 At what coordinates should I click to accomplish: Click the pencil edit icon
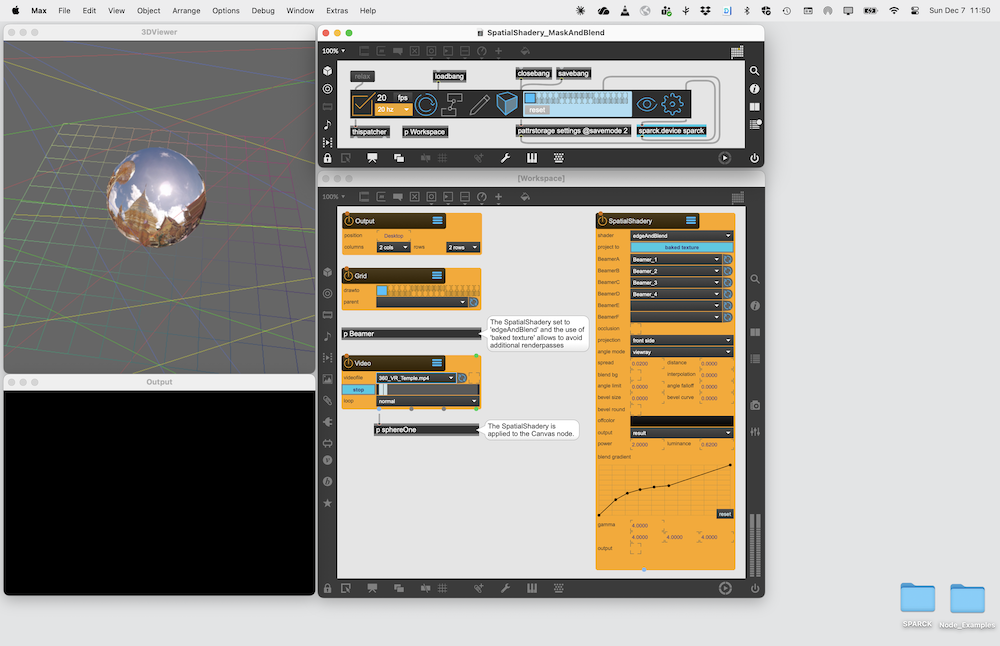click(x=480, y=104)
